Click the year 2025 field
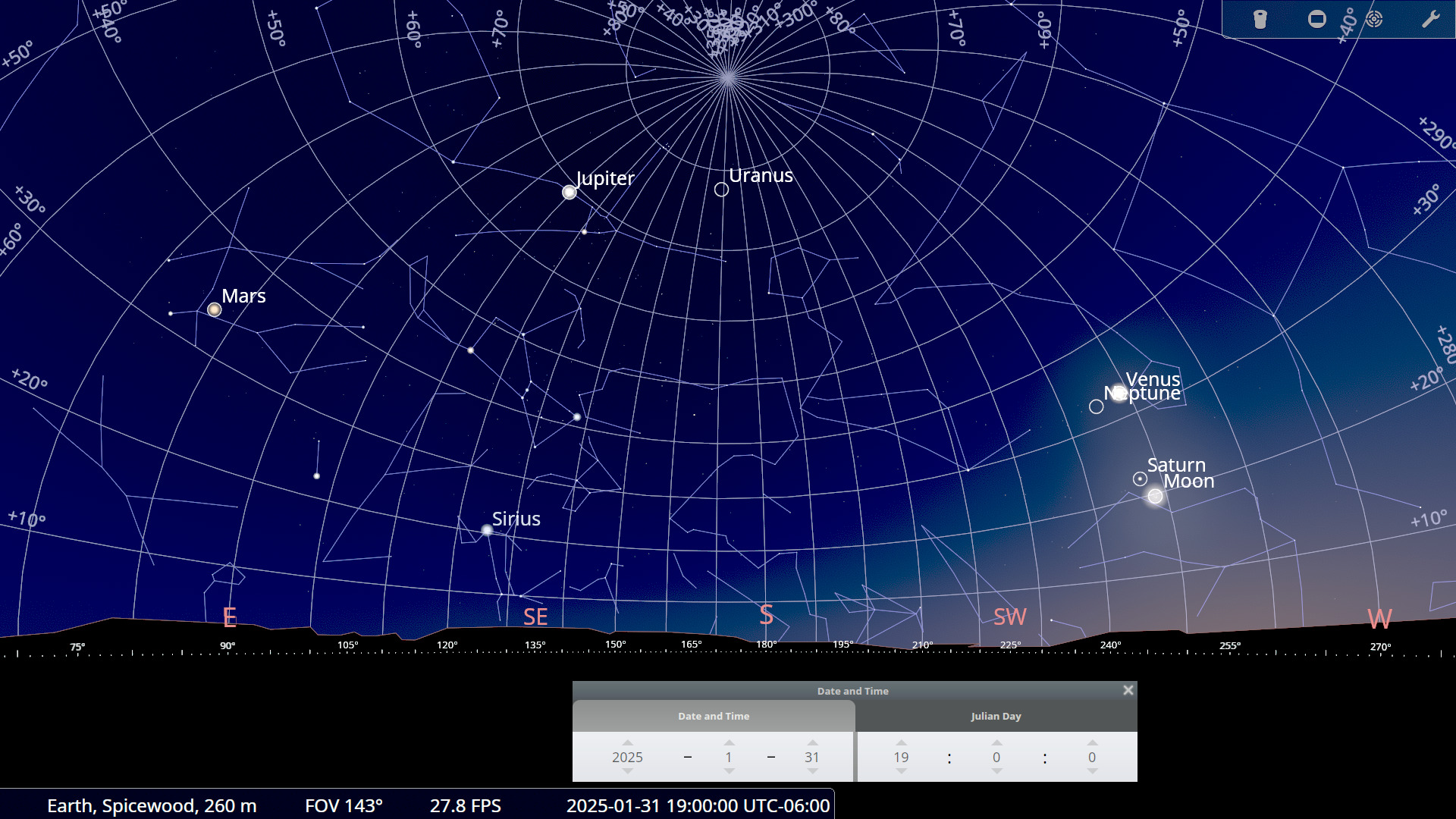Image resolution: width=1456 pixels, height=819 pixels. click(x=627, y=757)
